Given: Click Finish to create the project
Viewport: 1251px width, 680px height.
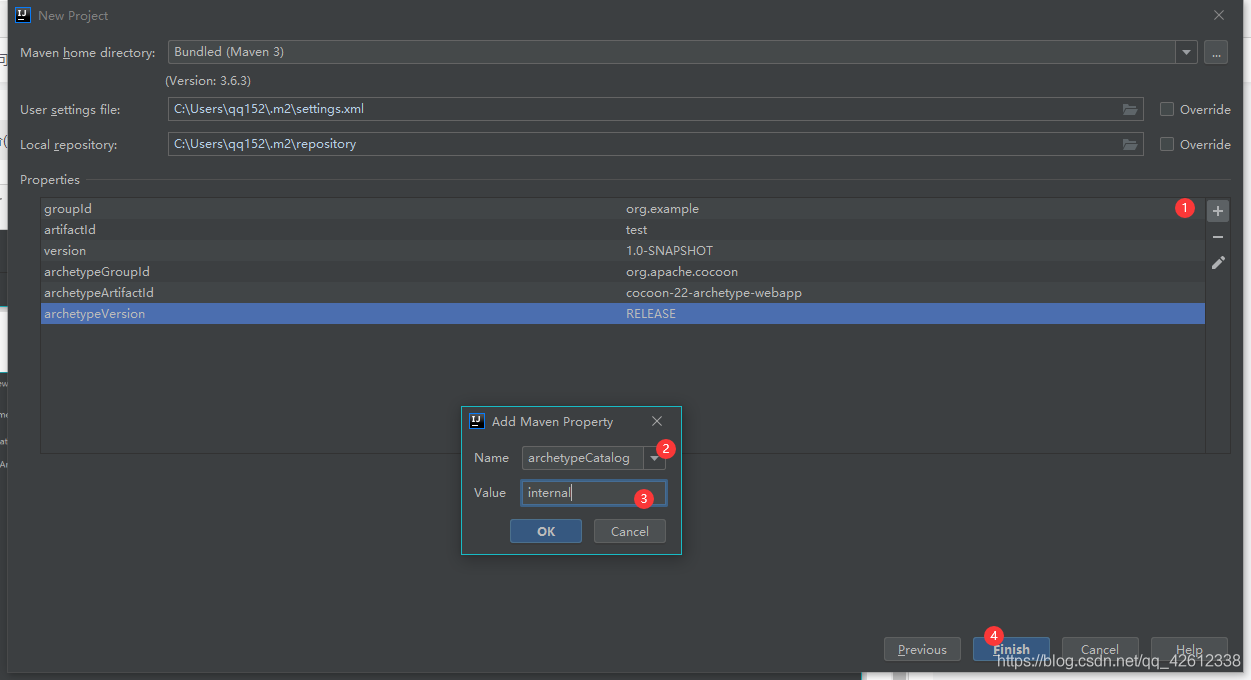Looking at the screenshot, I should 1011,649.
